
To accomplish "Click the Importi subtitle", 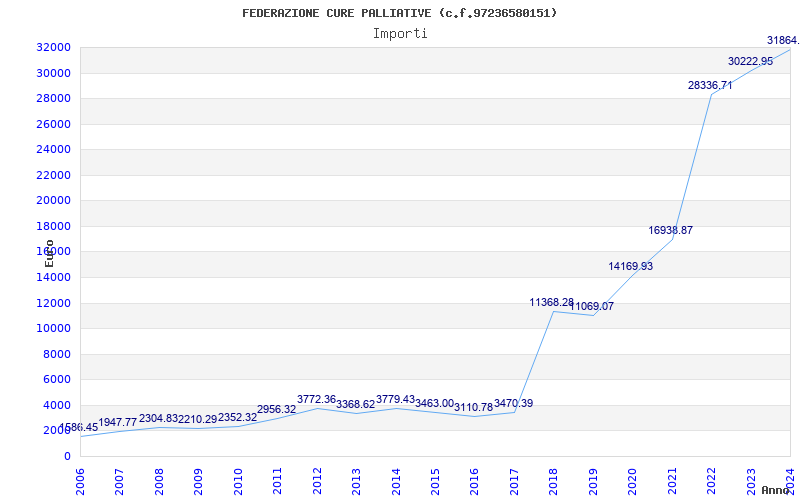I will coord(400,34).
